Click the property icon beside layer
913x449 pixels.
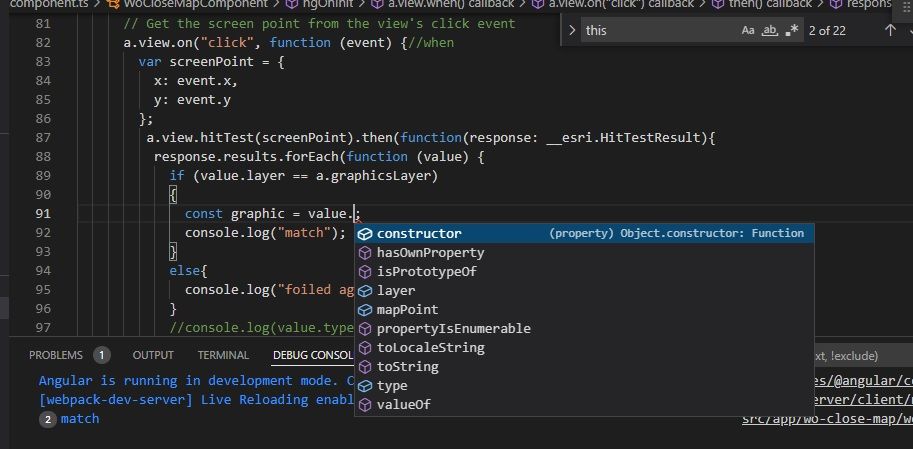[365, 291]
